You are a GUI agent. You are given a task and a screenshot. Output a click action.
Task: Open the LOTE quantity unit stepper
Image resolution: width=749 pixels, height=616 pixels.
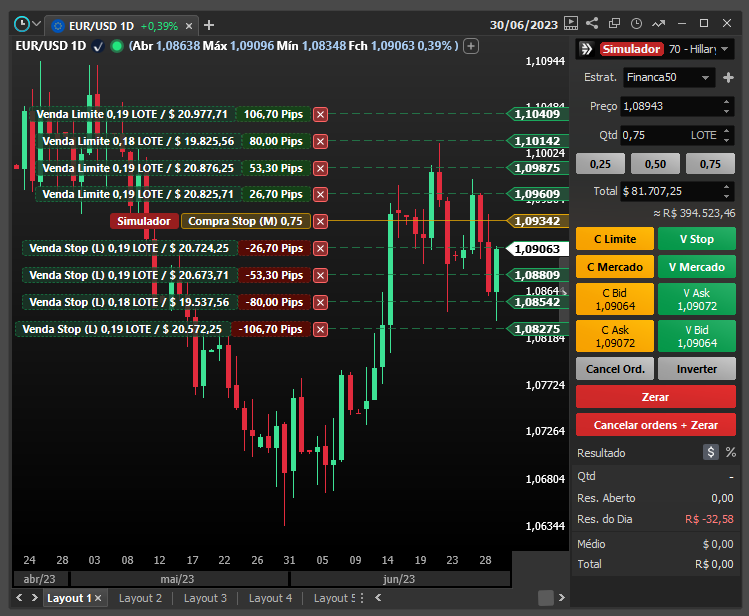[727, 134]
